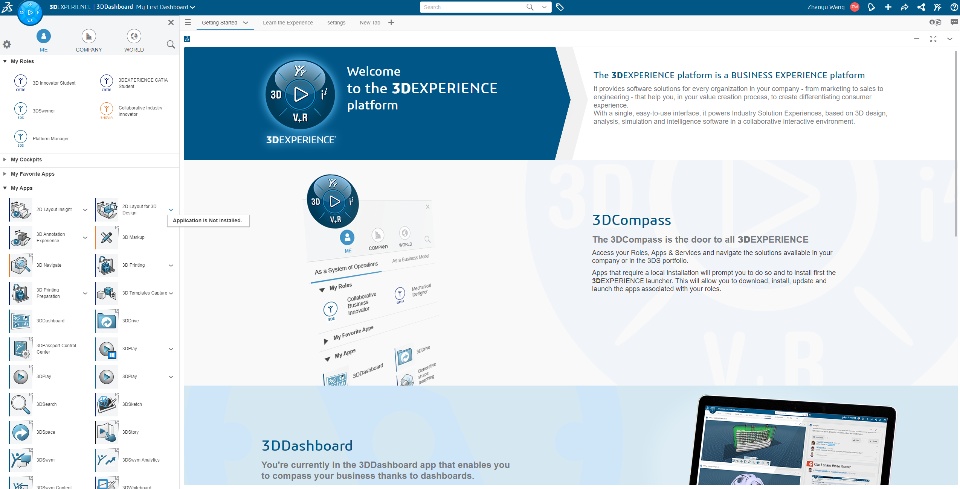The width and height of the screenshot is (960, 489).
Task: Click into the top Search field
Action: pos(473,7)
